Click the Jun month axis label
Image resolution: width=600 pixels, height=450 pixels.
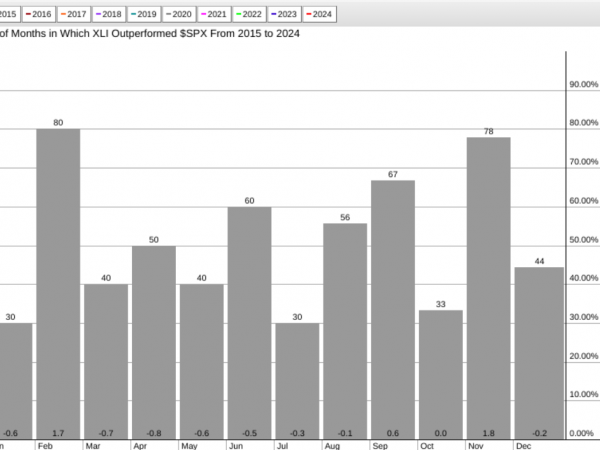point(236,446)
